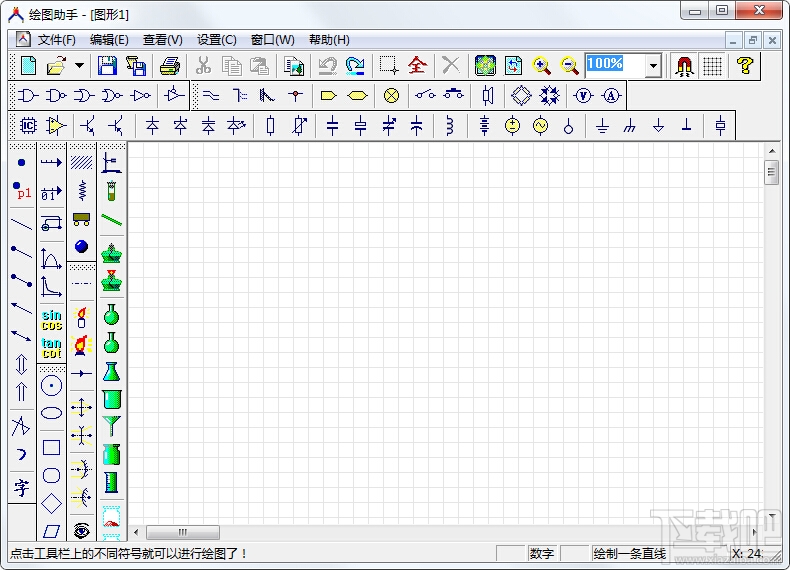Click the vertical scrollbar up arrow
This screenshot has width=790, height=570.
(771, 151)
